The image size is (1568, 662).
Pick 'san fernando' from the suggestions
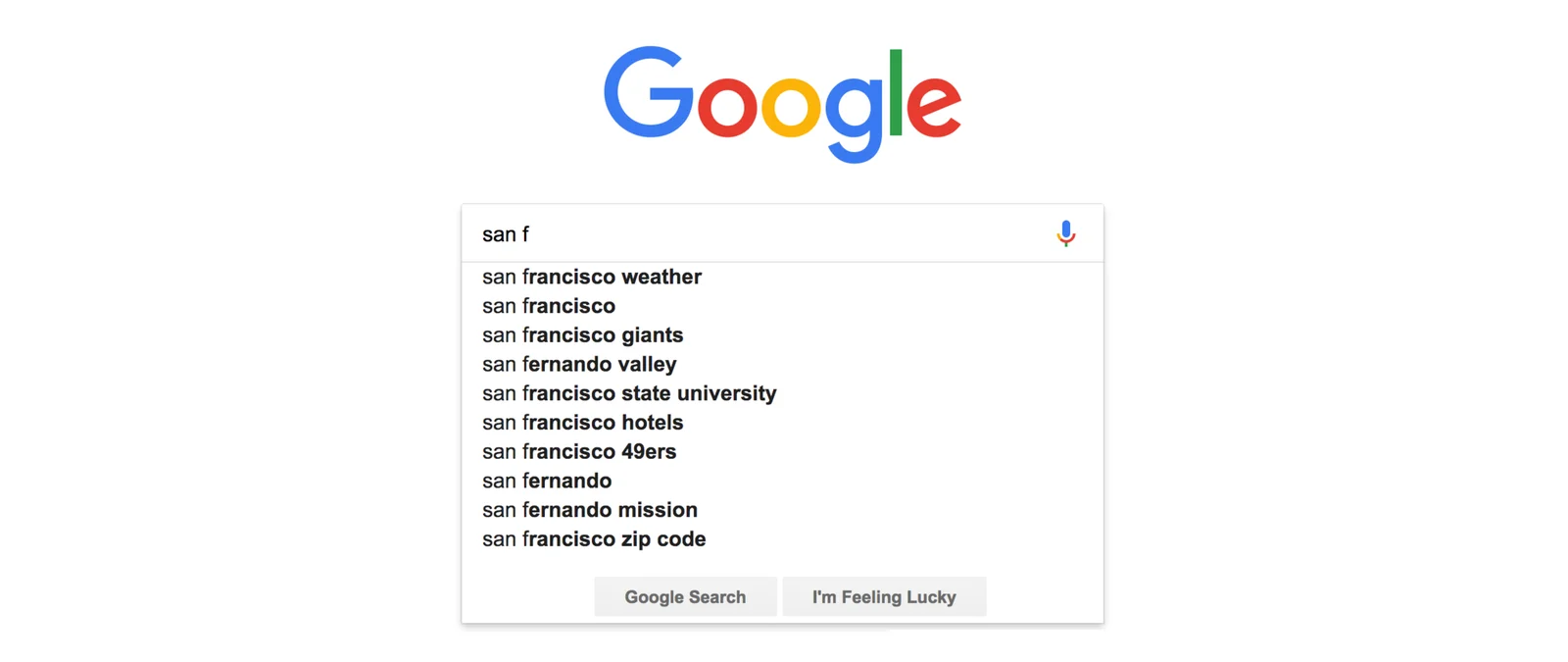(x=547, y=481)
